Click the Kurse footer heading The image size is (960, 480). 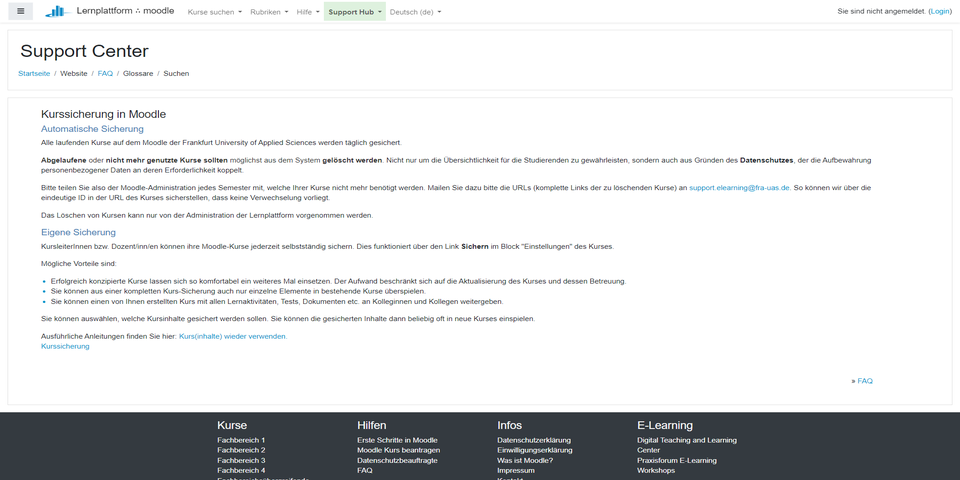232,426
